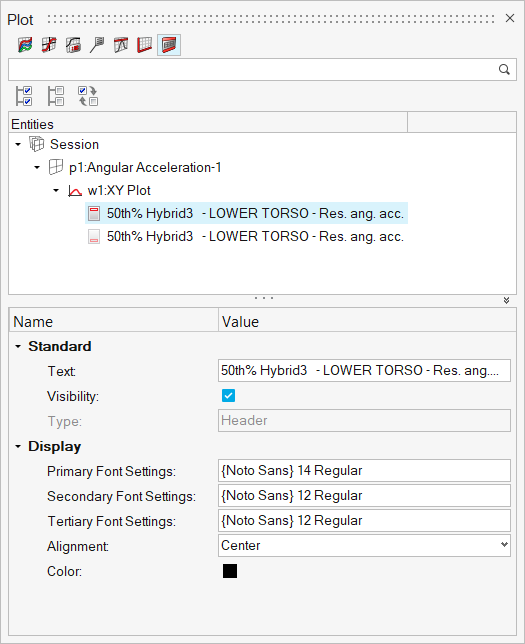Toggle the Visibility checkbox

[228, 396]
